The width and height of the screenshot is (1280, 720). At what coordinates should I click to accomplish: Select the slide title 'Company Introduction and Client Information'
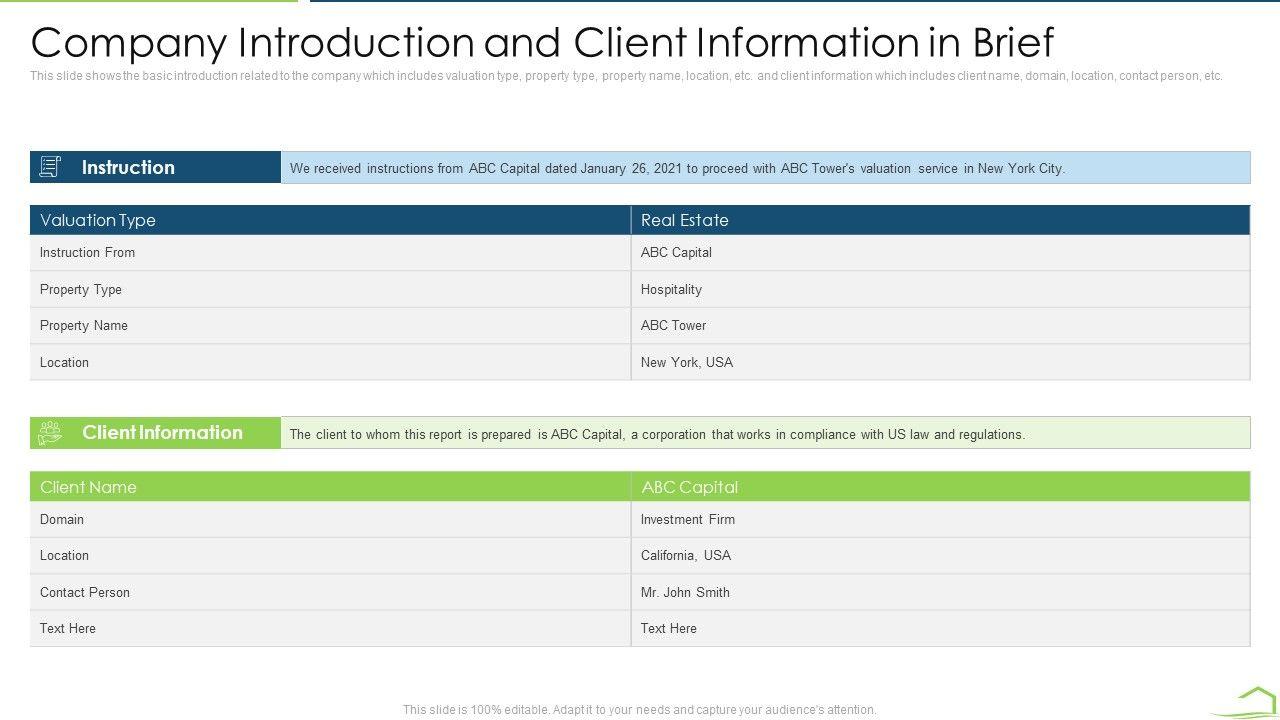pyautogui.click(x=542, y=43)
